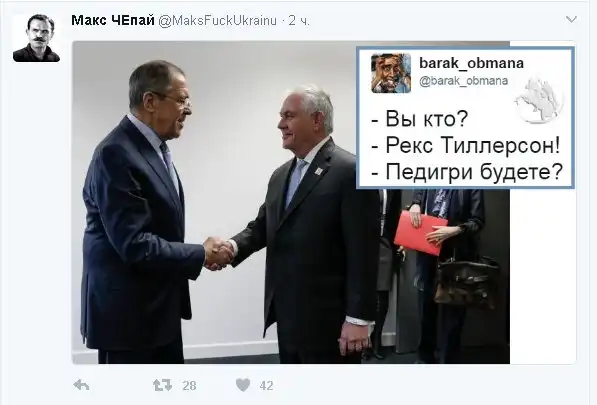The image size is (597, 405).
Task: Retweet using the retweet arrows icon
Action: tap(162, 385)
